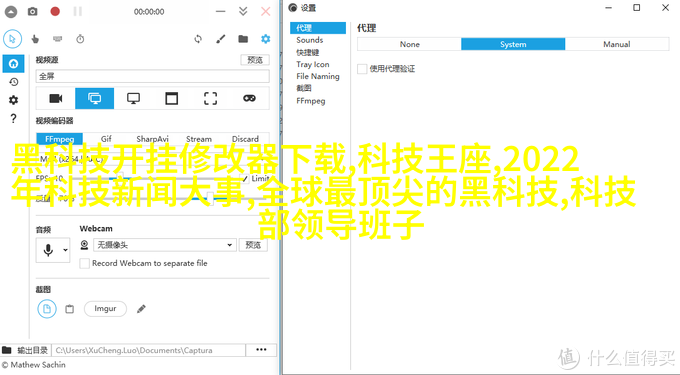Open the 无摄像头 webcam dropdown
680x375 pixels.
point(165,245)
